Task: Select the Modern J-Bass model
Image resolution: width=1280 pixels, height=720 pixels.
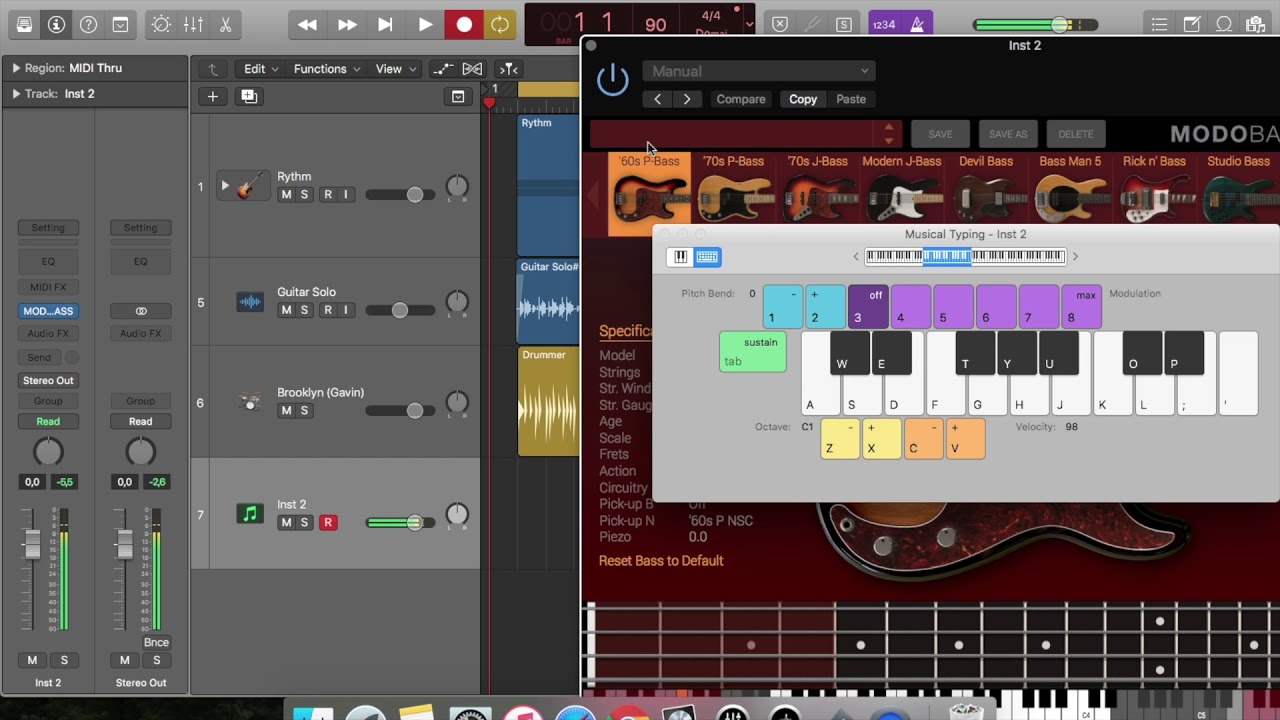Action: [902, 194]
